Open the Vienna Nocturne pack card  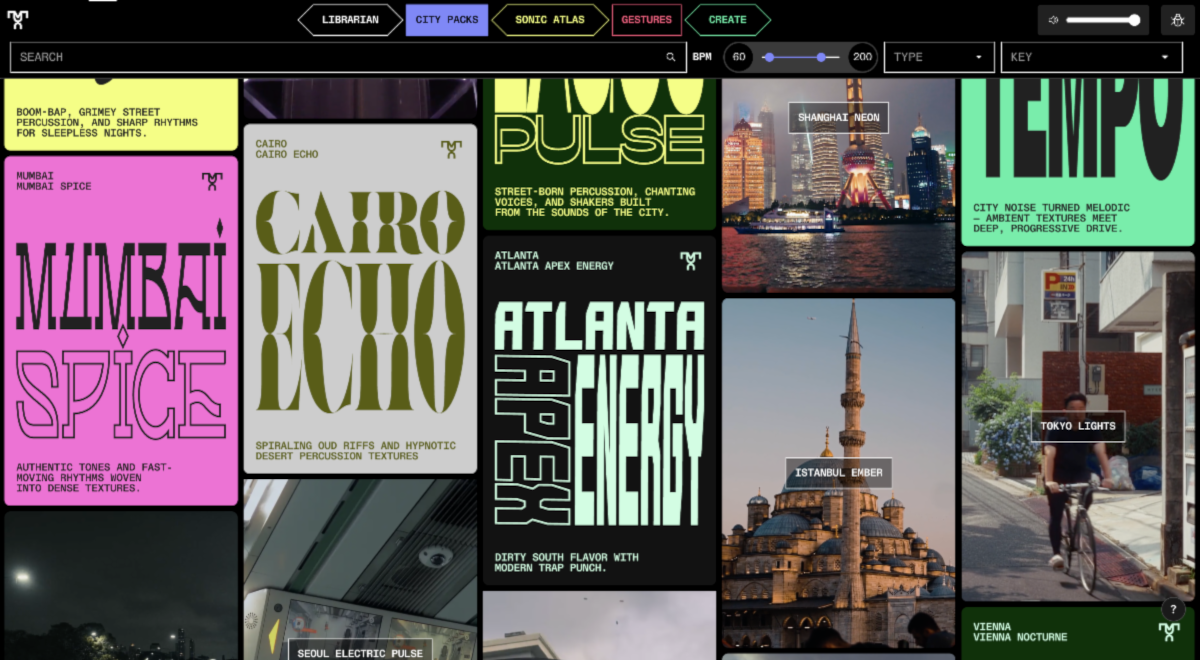coord(1078,633)
